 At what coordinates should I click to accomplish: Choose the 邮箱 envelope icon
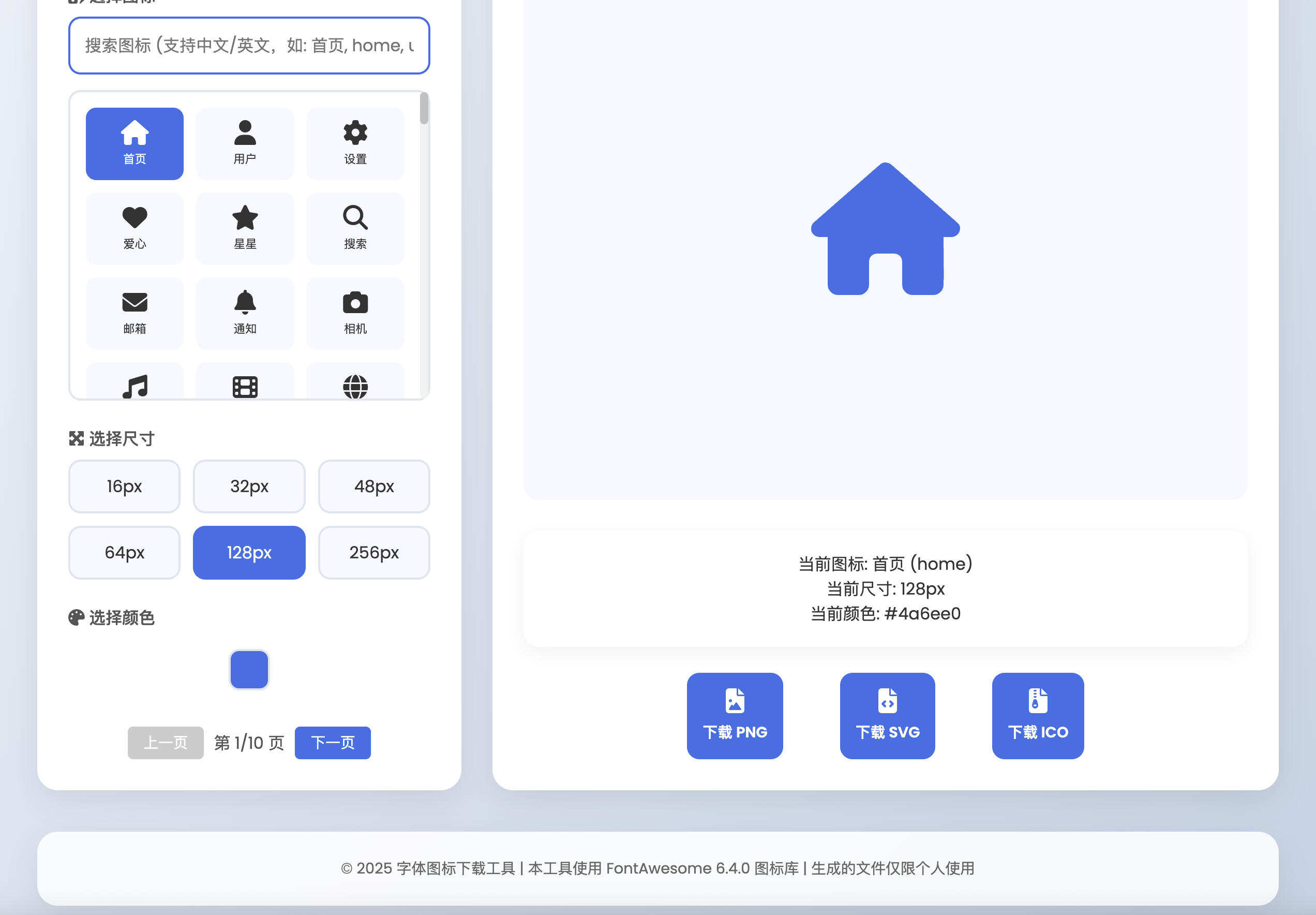point(134,313)
